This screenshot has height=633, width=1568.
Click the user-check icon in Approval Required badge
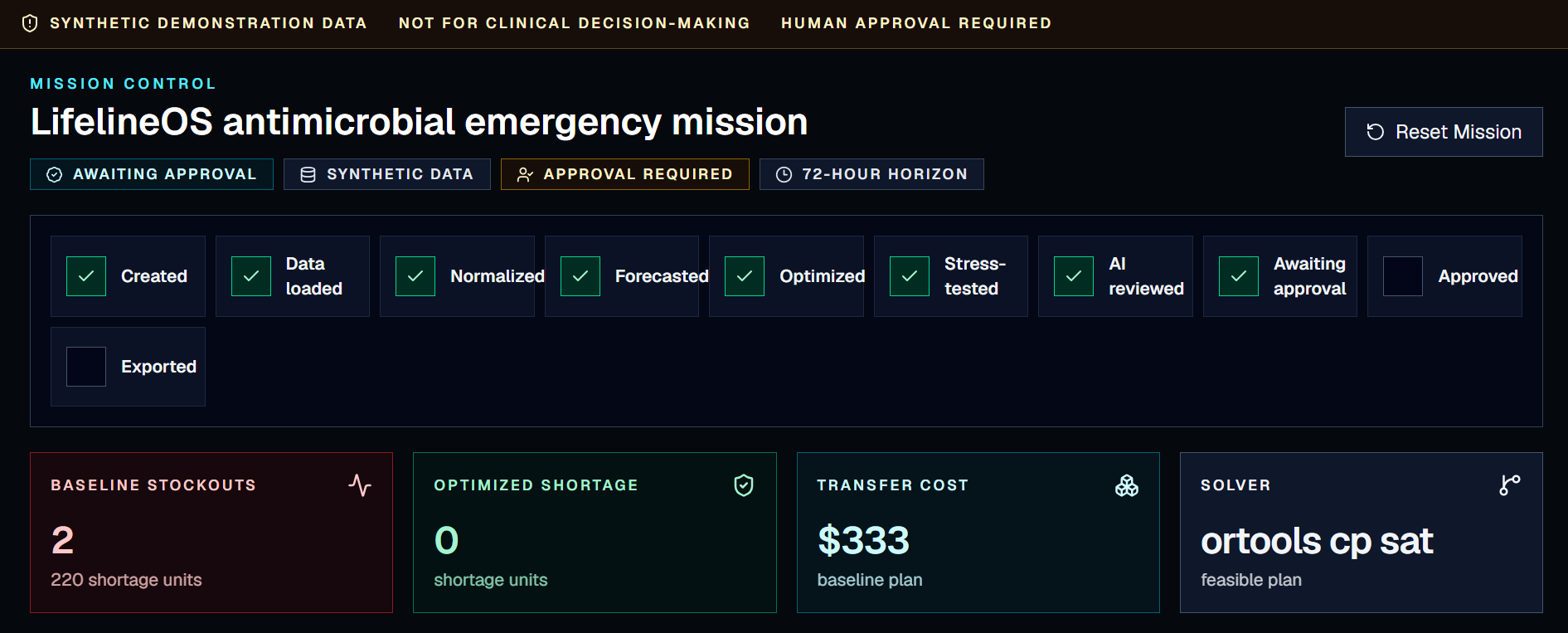tap(525, 174)
